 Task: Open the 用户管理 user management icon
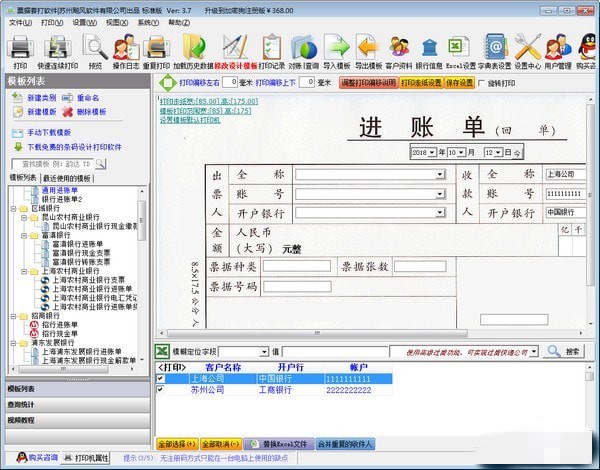click(x=558, y=47)
